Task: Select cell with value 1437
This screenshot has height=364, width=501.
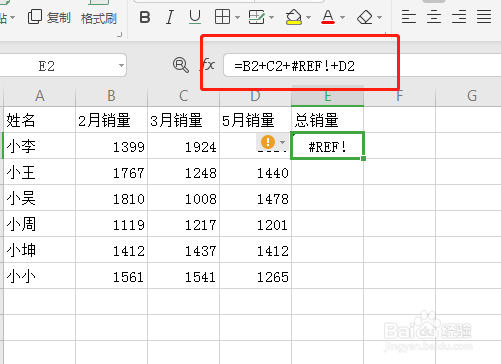Action: point(184,250)
